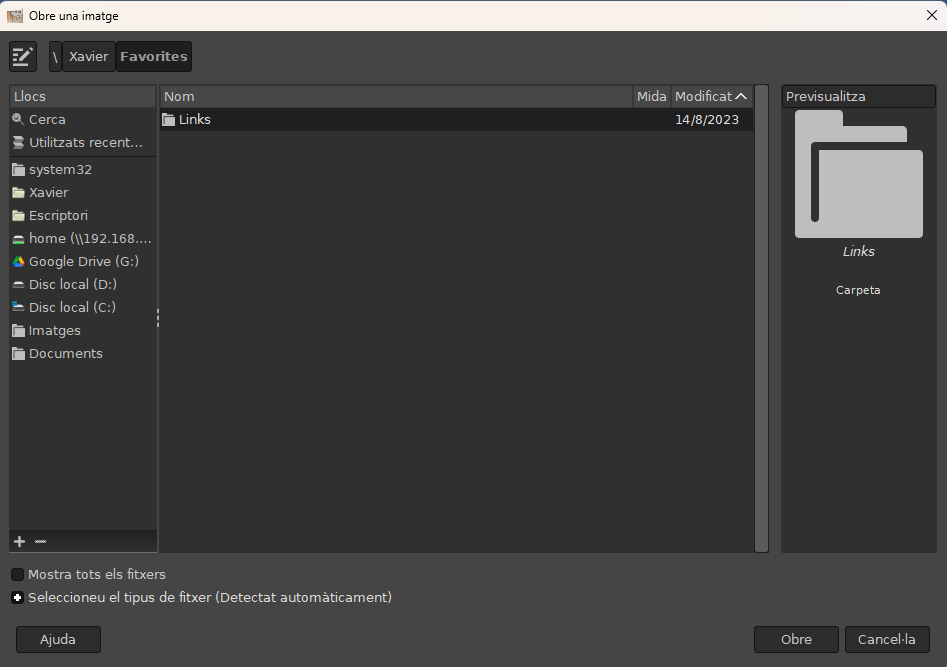947x667 pixels.
Task: Open Utilitzats recentment in places
Action: (x=83, y=143)
